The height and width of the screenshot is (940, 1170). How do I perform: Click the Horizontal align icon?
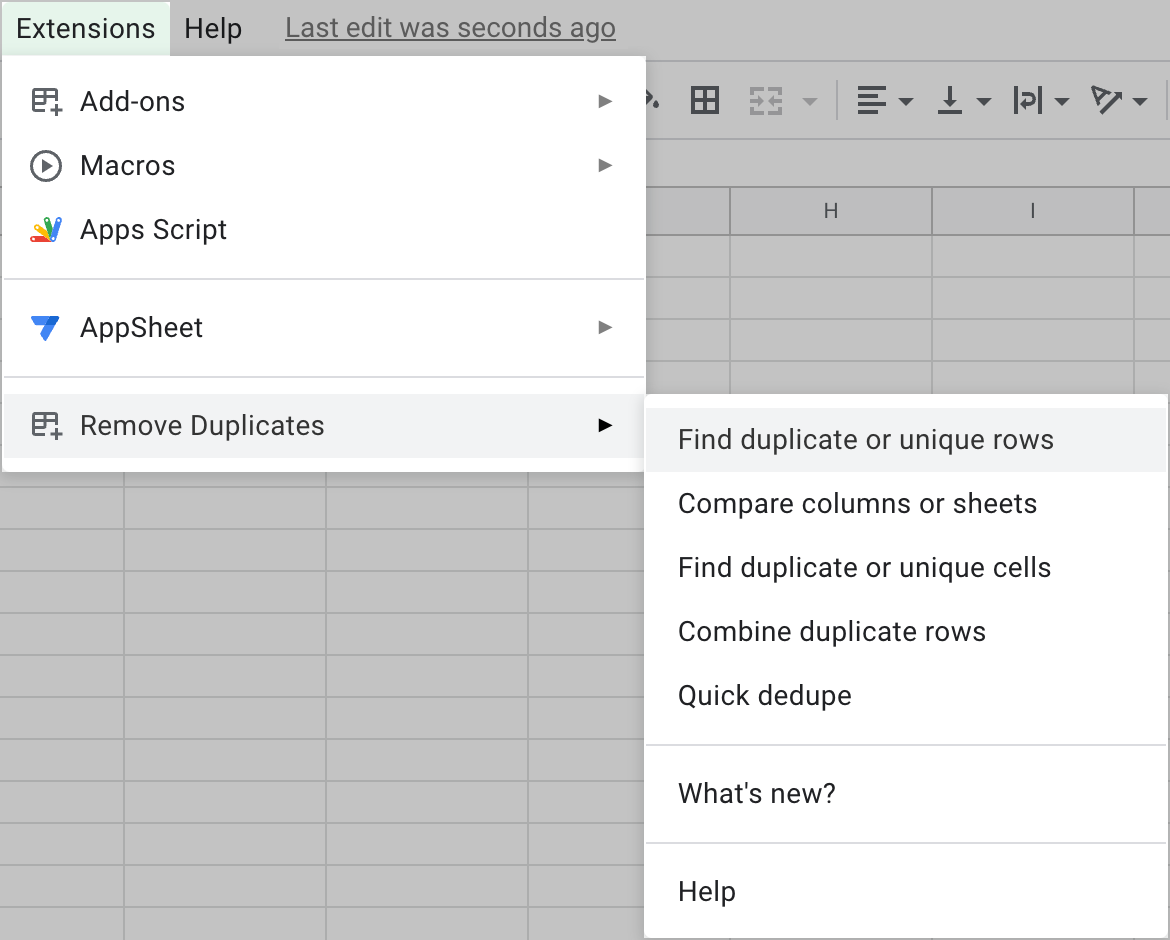873,100
